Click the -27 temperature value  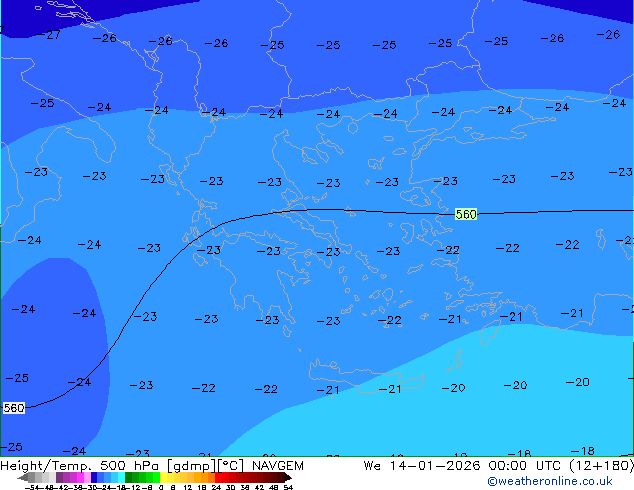click(x=49, y=35)
